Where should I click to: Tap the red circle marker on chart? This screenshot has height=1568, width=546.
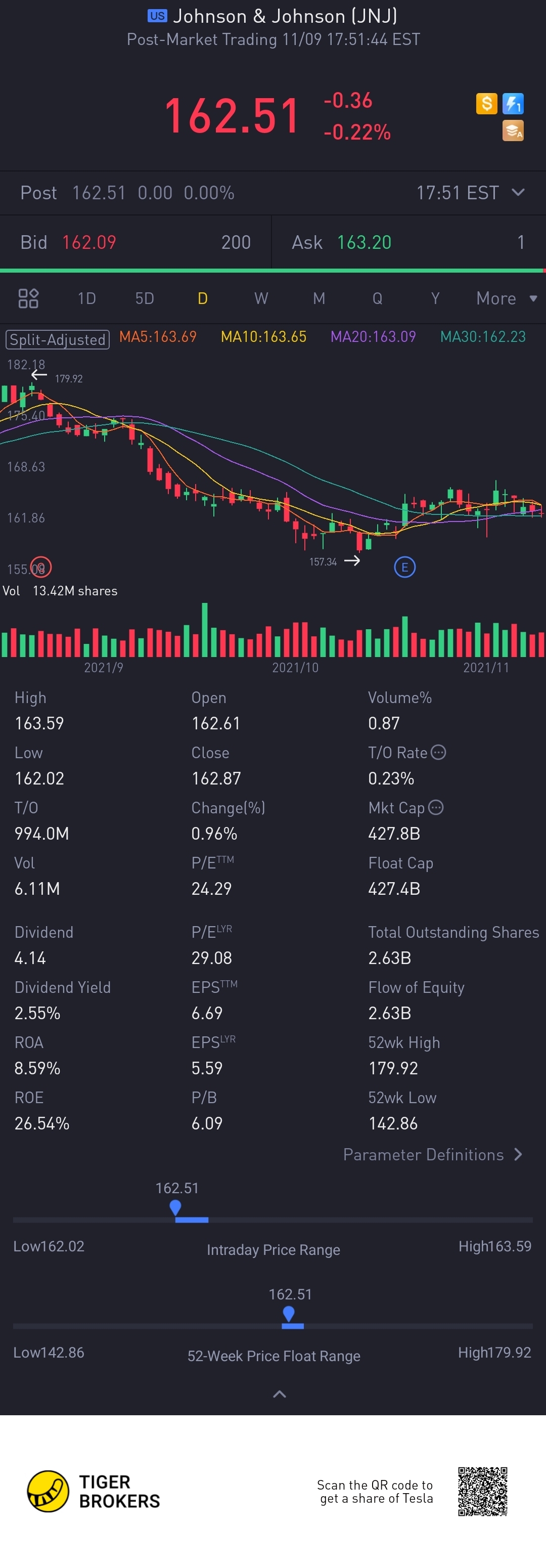click(41, 568)
